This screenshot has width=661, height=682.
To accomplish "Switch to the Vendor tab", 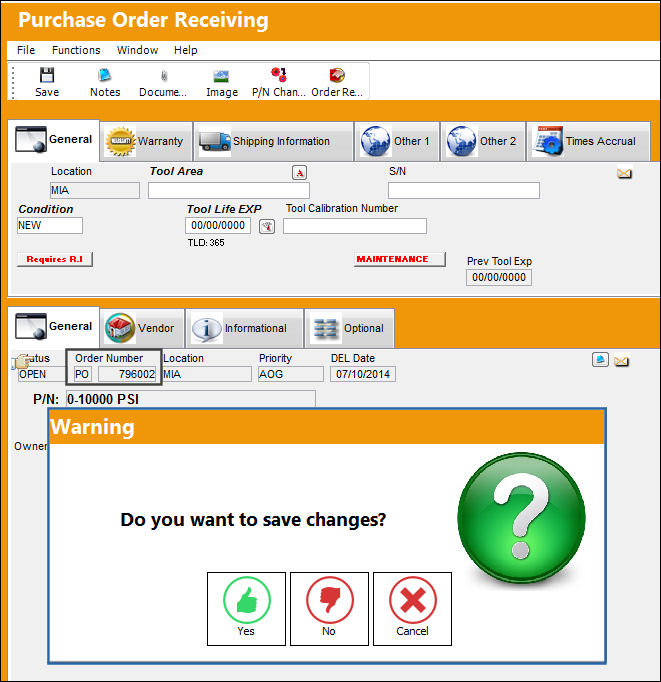I will pos(142,328).
